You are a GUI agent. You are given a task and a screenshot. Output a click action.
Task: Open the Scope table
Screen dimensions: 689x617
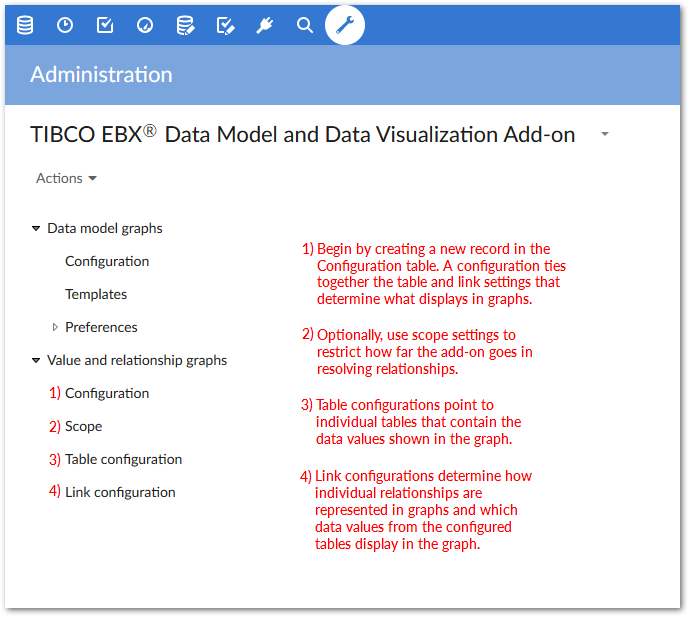(x=83, y=426)
